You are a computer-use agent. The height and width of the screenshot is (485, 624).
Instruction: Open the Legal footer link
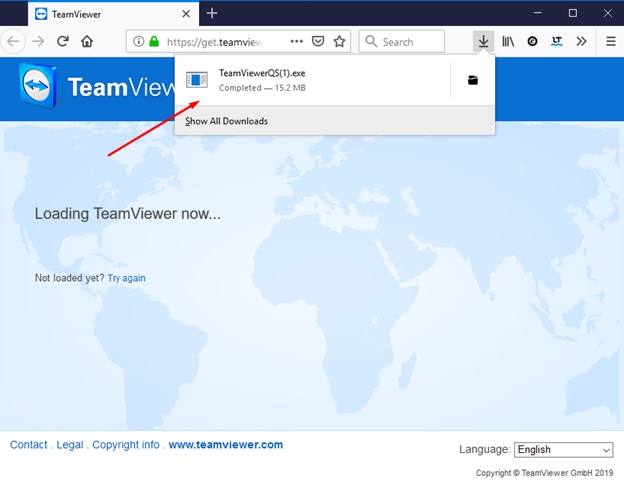pos(70,444)
